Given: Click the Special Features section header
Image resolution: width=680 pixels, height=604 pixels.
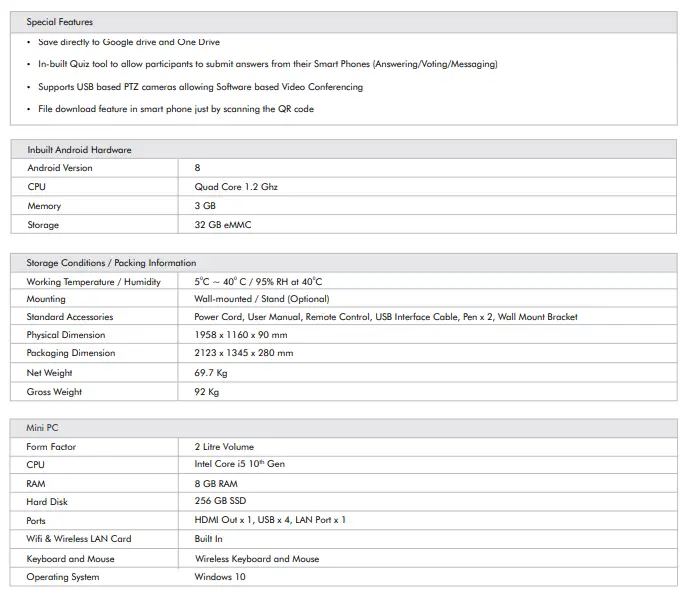Looking at the screenshot, I should tap(60, 21).
